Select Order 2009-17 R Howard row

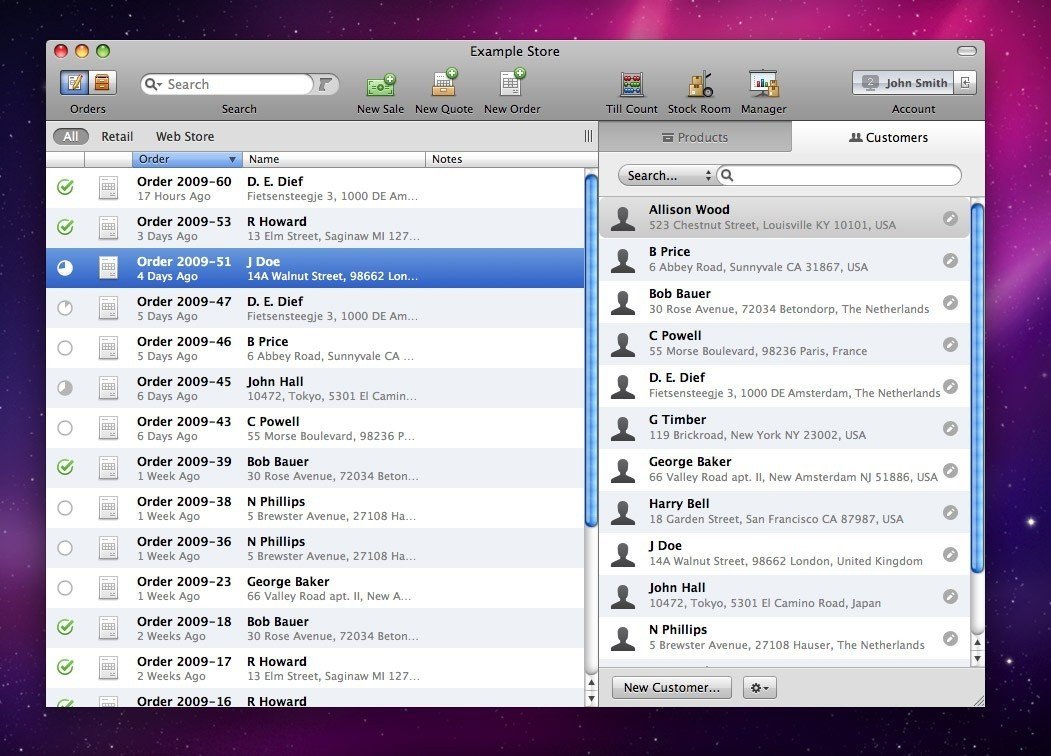coord(315,668)
